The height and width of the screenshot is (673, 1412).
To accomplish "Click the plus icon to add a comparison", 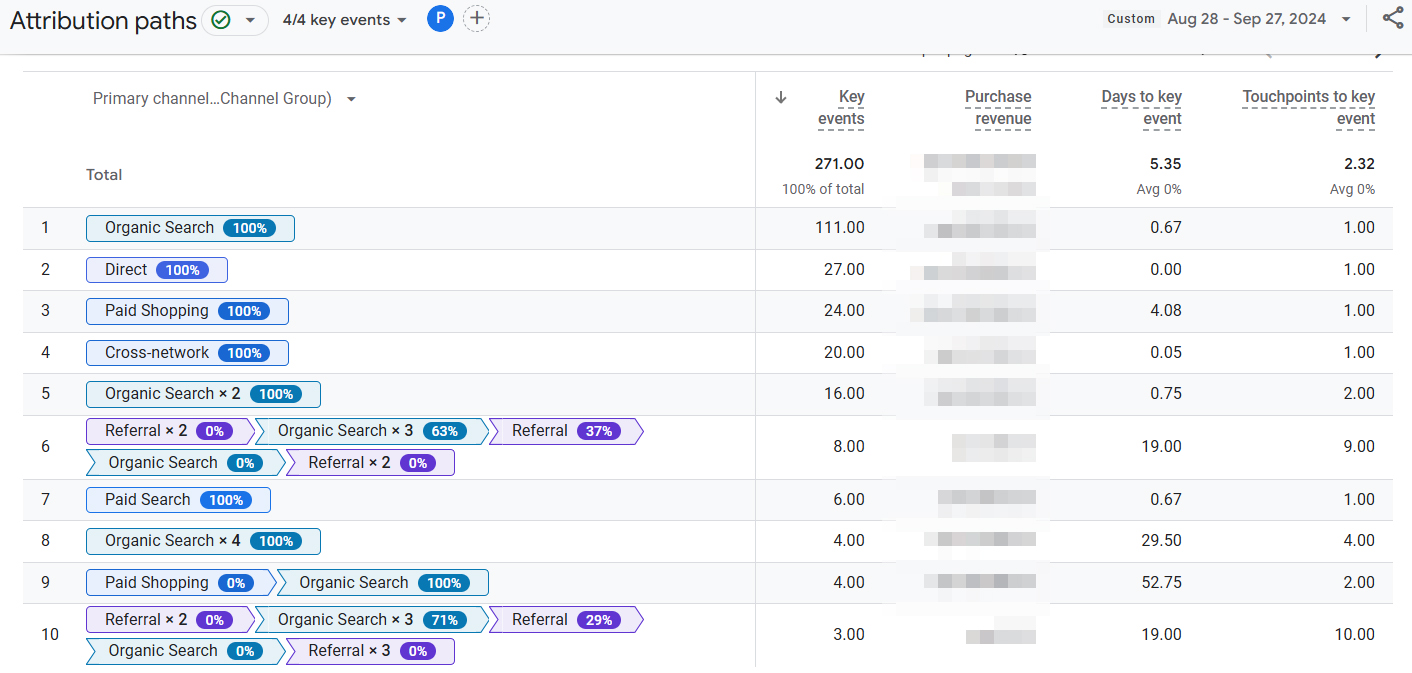I will click(476, 18).
